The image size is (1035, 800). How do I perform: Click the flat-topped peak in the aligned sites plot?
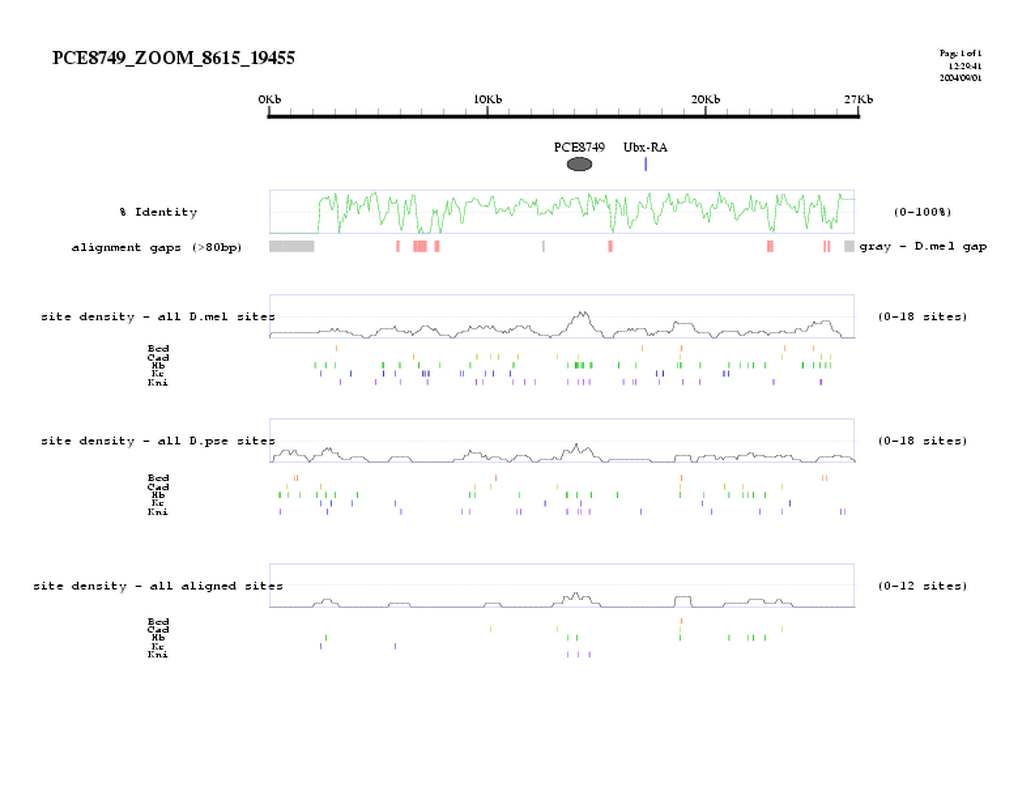click(683, 601)
